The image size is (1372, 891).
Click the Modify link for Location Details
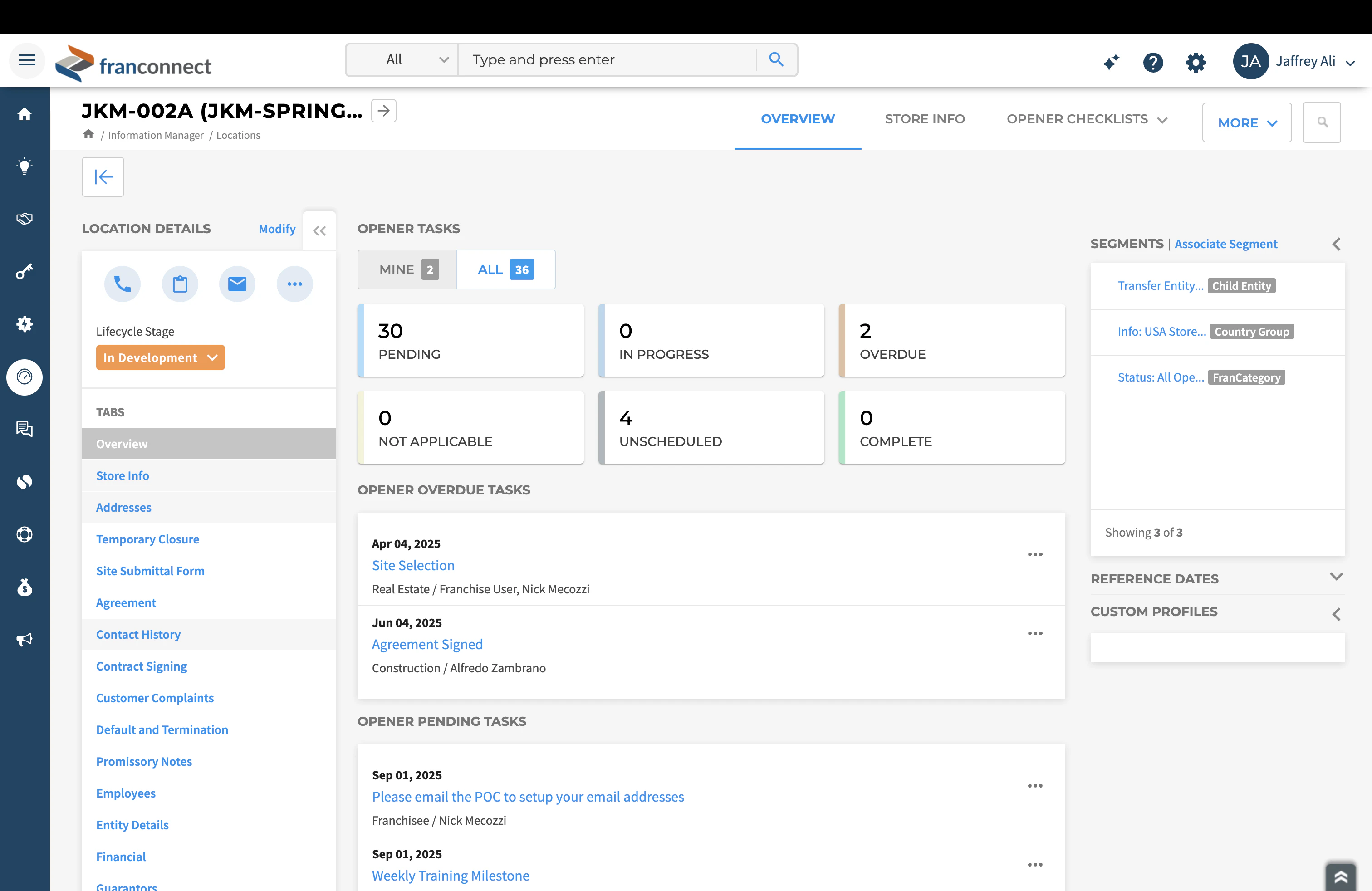[x=277, y=229]
